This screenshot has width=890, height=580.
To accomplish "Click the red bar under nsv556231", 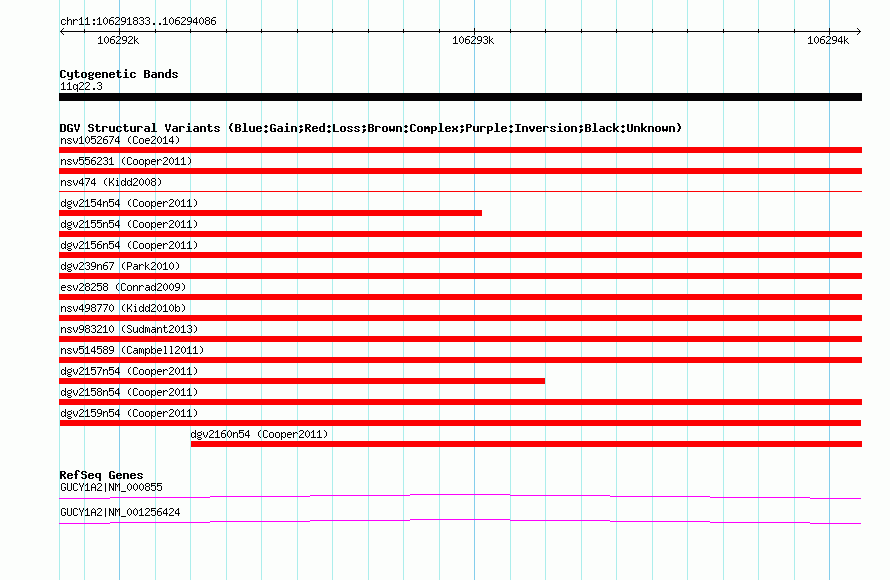I will coord(460,171).
